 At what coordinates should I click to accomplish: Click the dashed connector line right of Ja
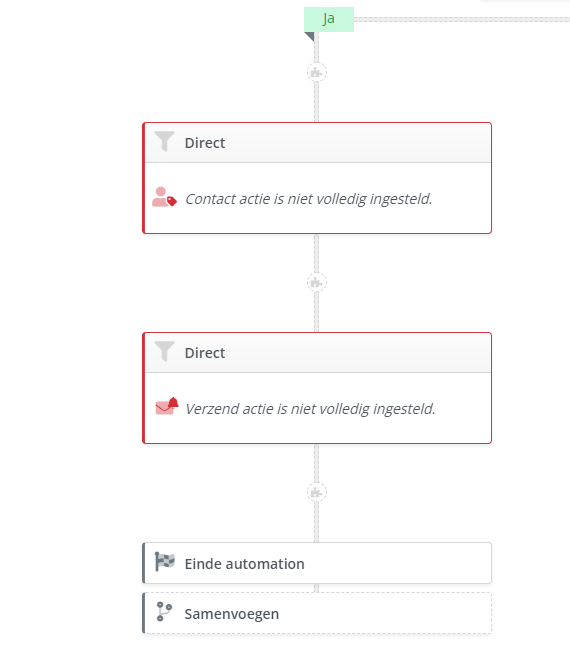click(x=462, y=19)
